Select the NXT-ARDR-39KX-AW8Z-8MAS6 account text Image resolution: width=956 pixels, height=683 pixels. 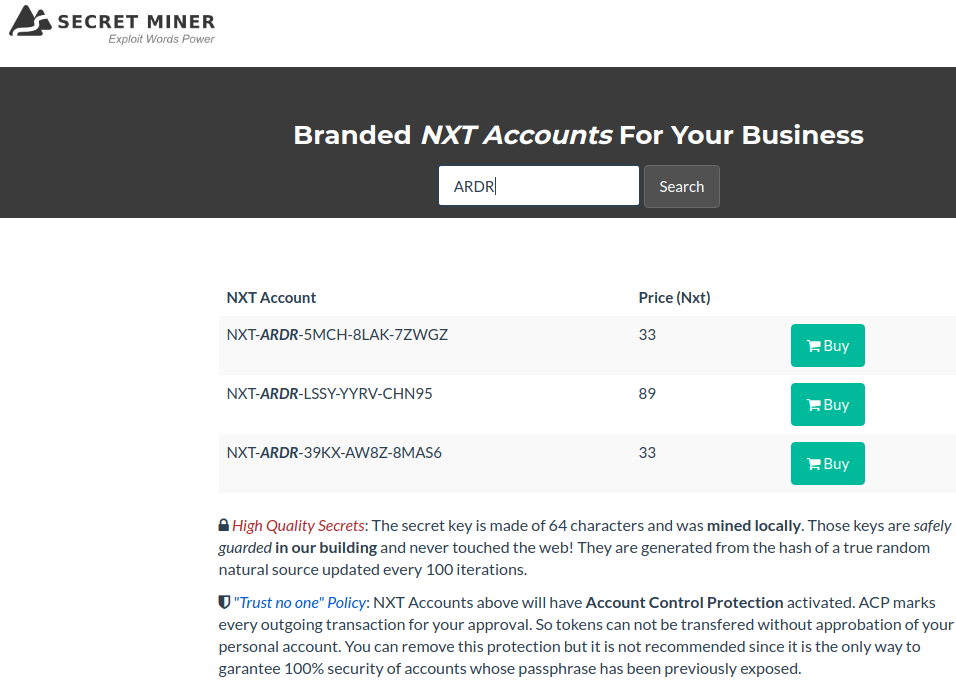point(334,453)
